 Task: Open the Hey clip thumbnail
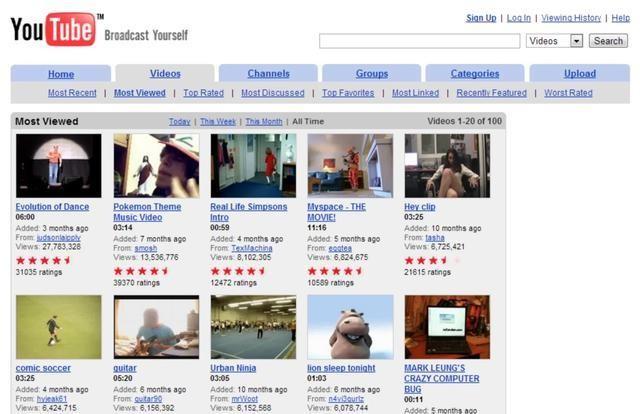pos(447,166)
